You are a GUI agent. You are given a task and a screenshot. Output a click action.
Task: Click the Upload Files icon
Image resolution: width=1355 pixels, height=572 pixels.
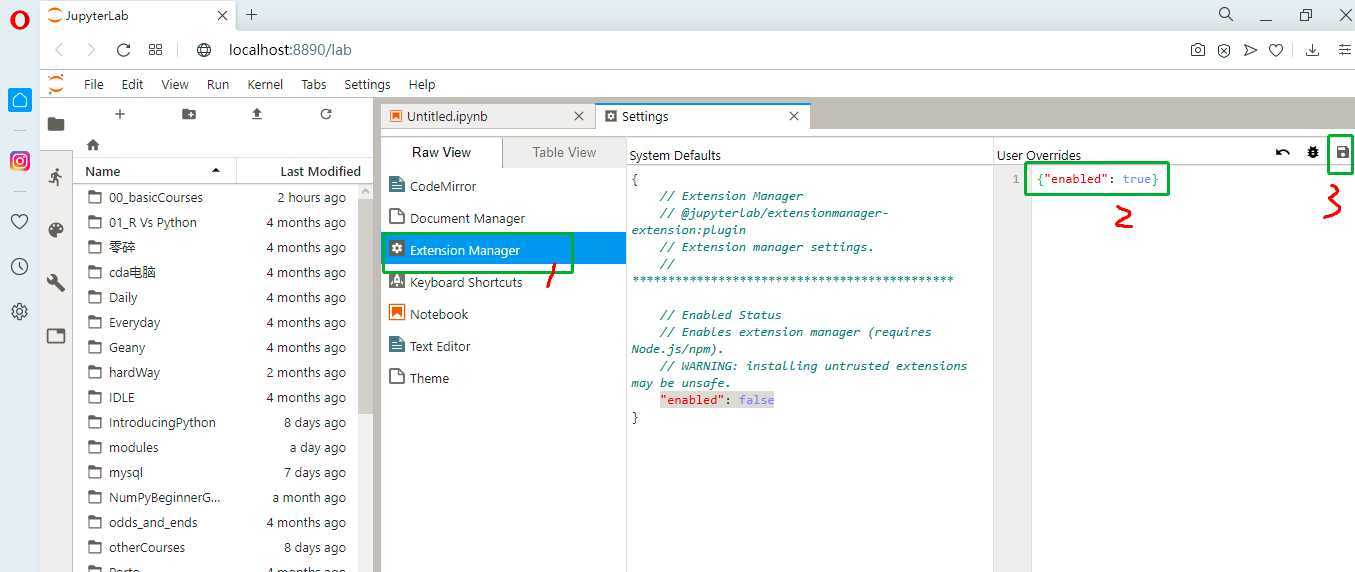(x=257, y=114)
